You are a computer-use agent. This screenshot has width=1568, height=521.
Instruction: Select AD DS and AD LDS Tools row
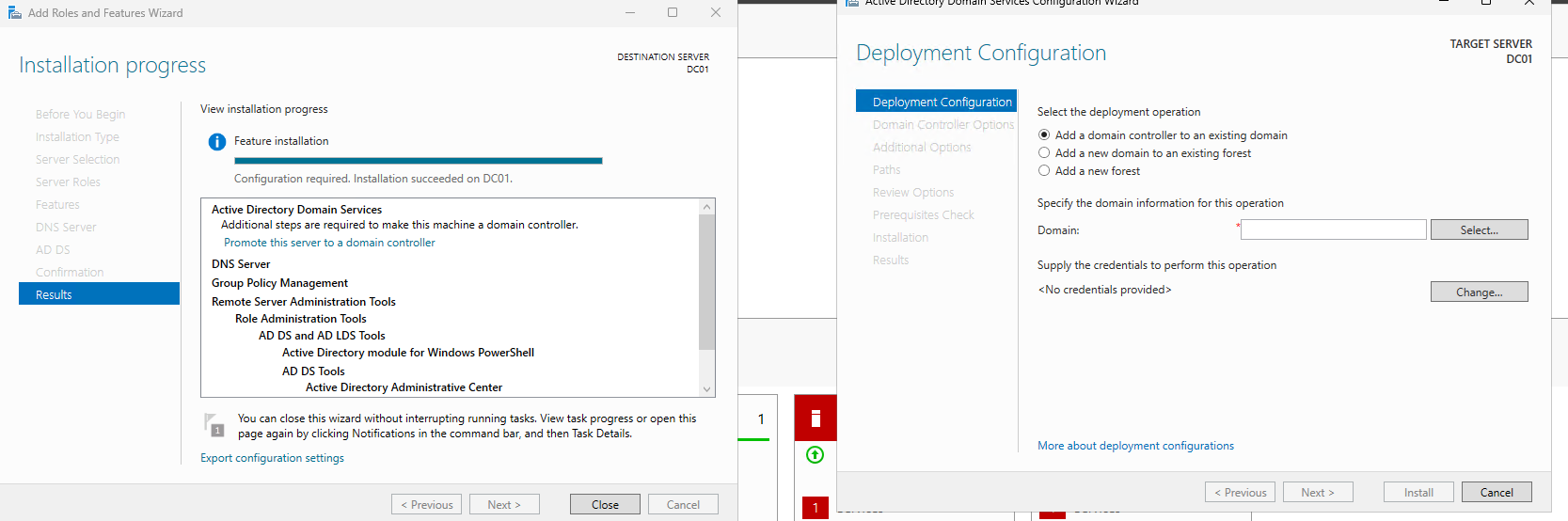pos(322,336)
